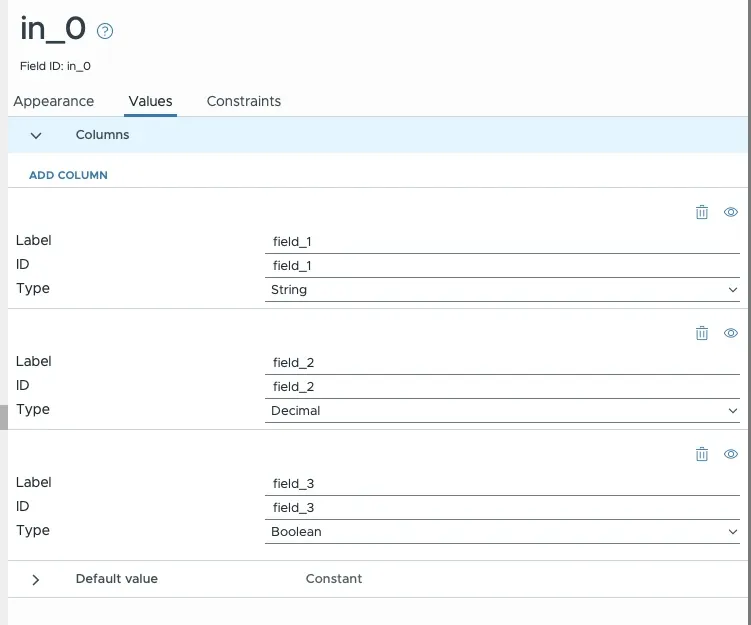Image resolution: width=751 pixels, height=625 pixels.
Task: Delete the field_3 column with trash icon
Action: click(x=702, y=454)
